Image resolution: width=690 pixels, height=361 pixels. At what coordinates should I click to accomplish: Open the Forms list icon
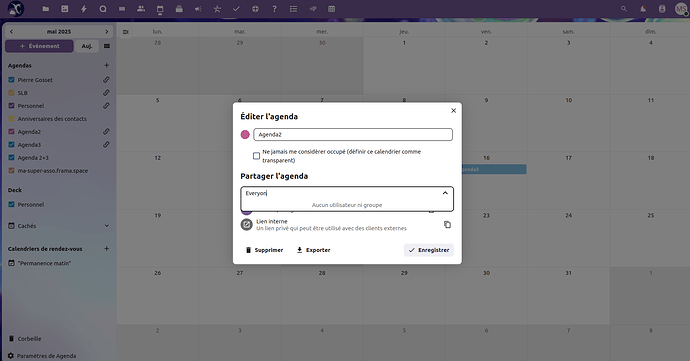coord(294,9)
